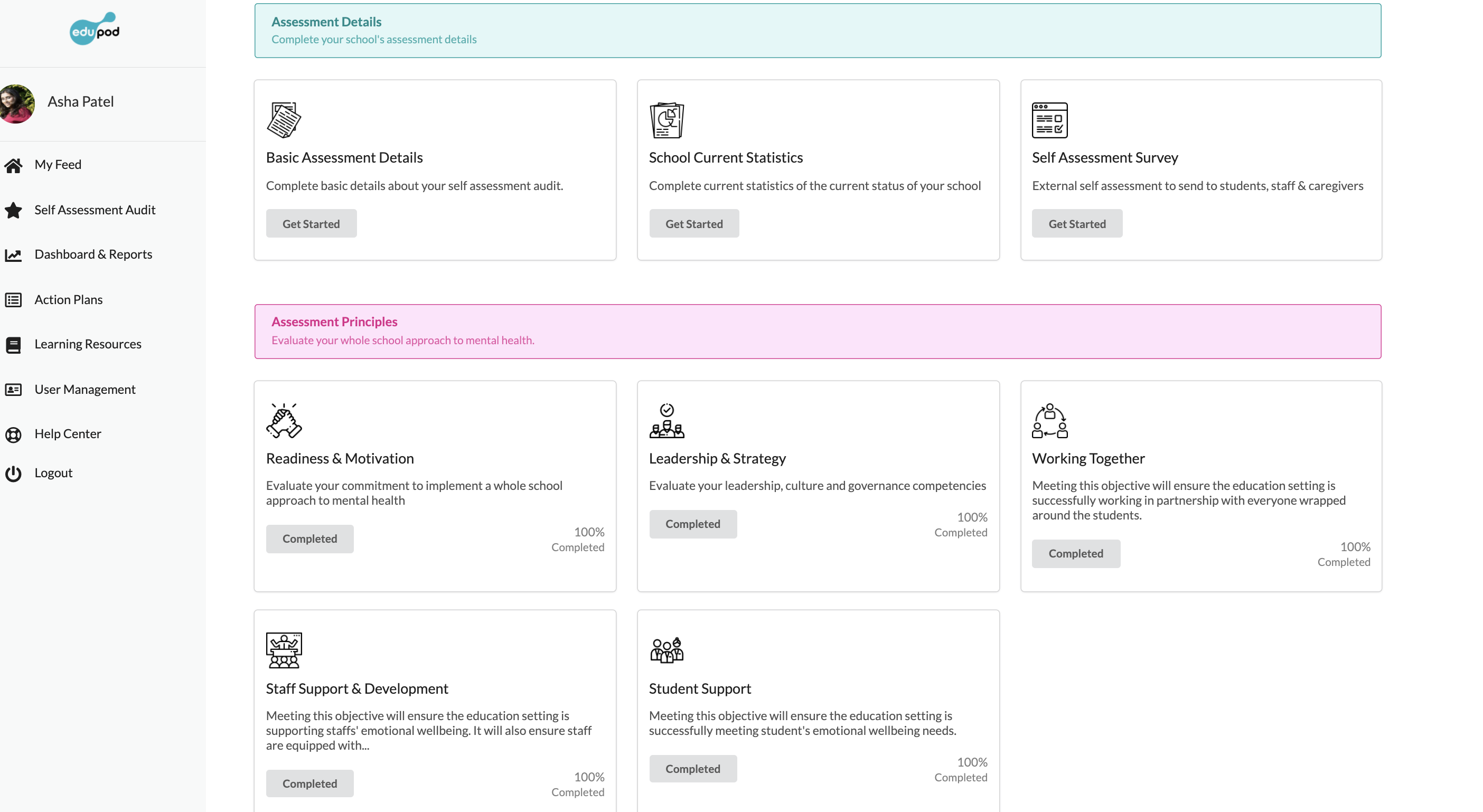Click the Working Together partnership icon
The image size is (1483, 812).
1050,419
